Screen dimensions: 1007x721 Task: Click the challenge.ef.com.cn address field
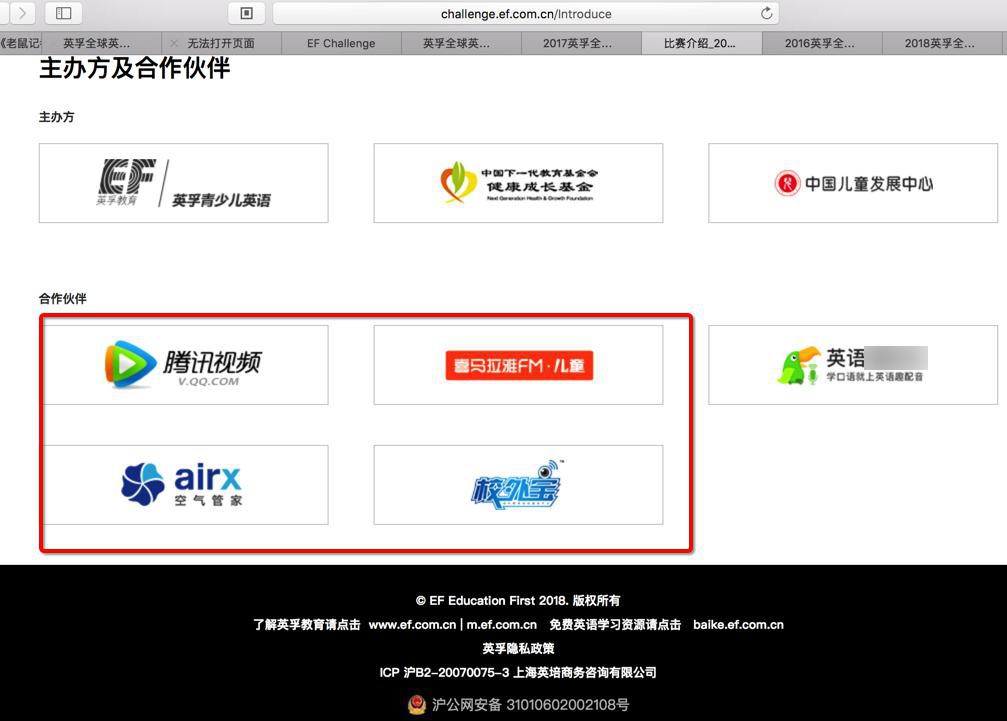(x=526, y=13)
